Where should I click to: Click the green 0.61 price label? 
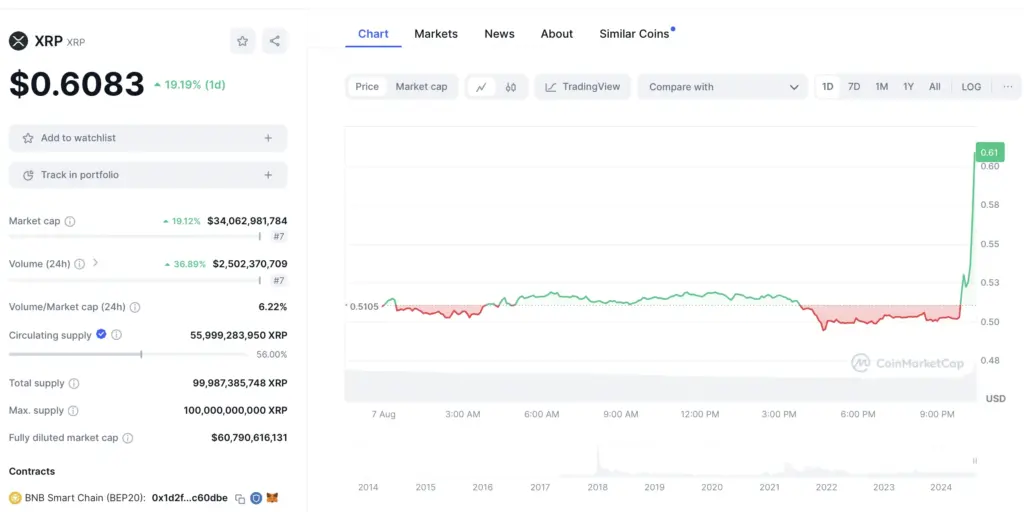pyautogui.click(x=989, y=153)
